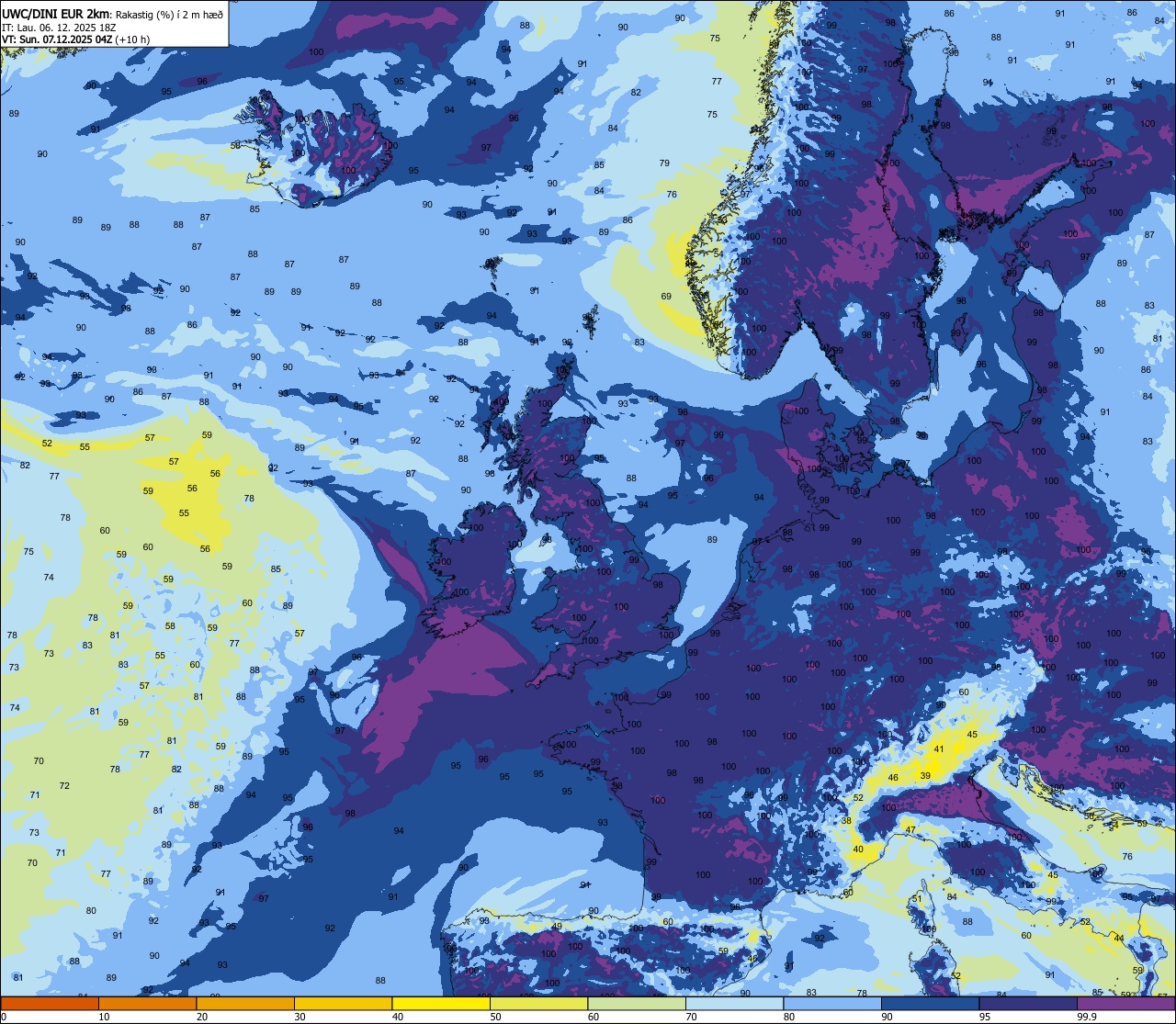Click the 'IT: Lau. 06. 12. 2025 18Z' line
The image size is (1176, 1024).
pos(59,28)
